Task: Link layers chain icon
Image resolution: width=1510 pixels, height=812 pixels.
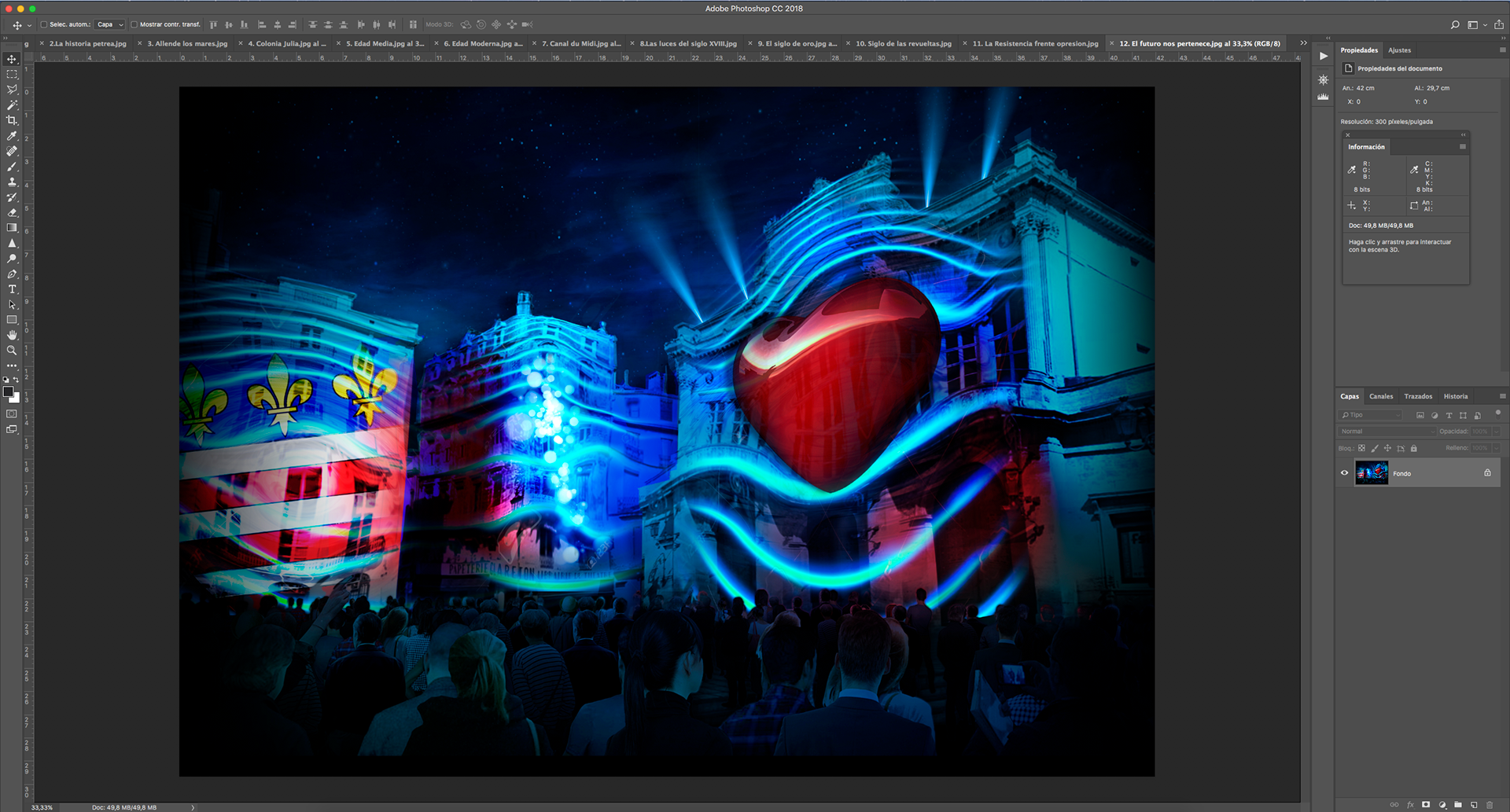Action: [1394, 804]
